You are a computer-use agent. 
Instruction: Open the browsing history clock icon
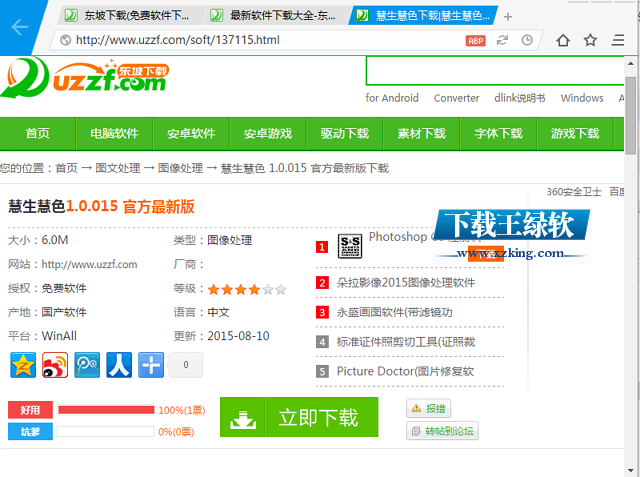pos(527,40)
